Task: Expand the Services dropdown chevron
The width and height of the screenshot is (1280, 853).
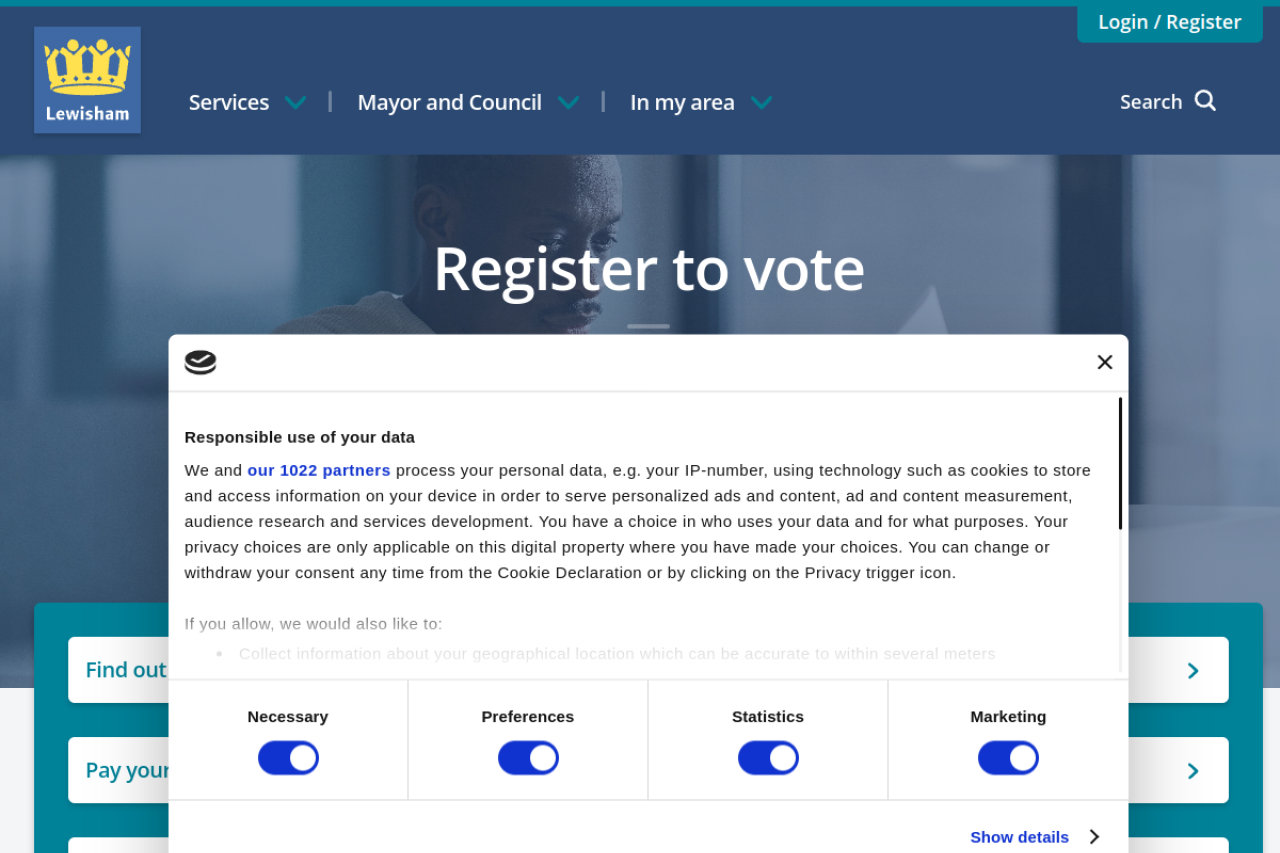Action: click(295, 103)
